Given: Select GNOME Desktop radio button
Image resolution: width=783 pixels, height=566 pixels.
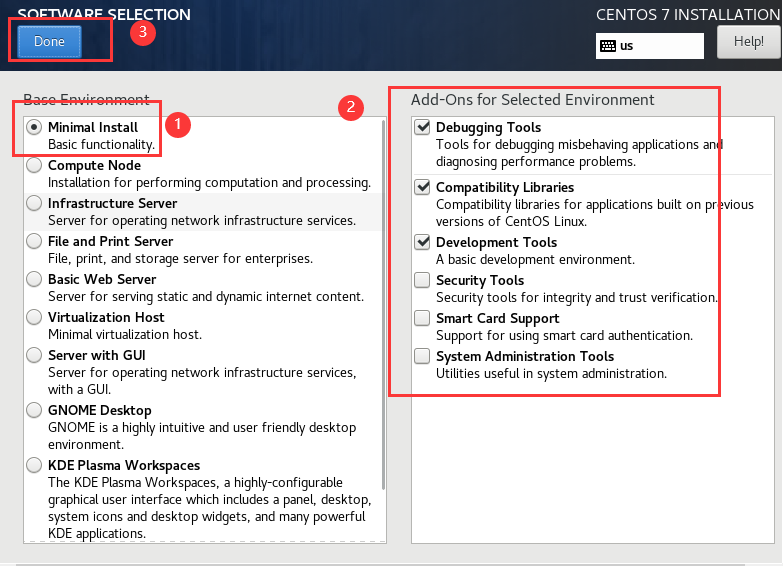Looking at the screenshot, I should (x=34, y=410).
